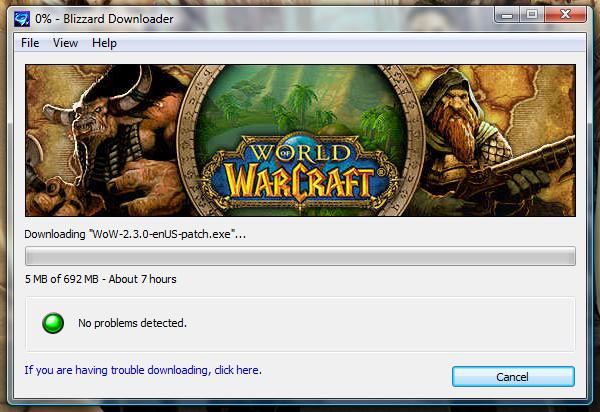The height and width of the screenshot is (412, 600).
Task: Open the Help menu
Action: pyautogui.click(x=104, y=43)
